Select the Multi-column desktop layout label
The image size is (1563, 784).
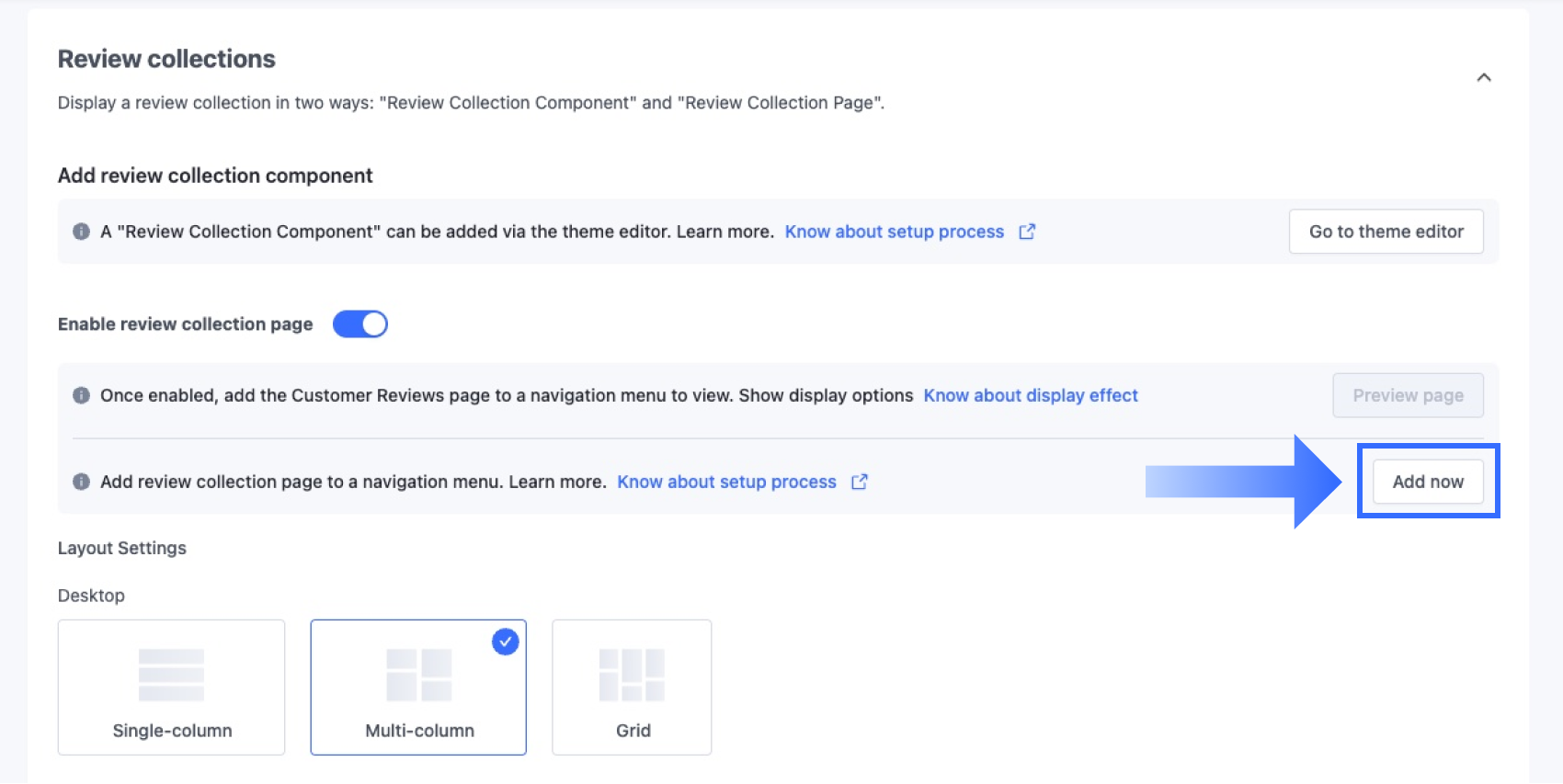(x=419, y=731)
